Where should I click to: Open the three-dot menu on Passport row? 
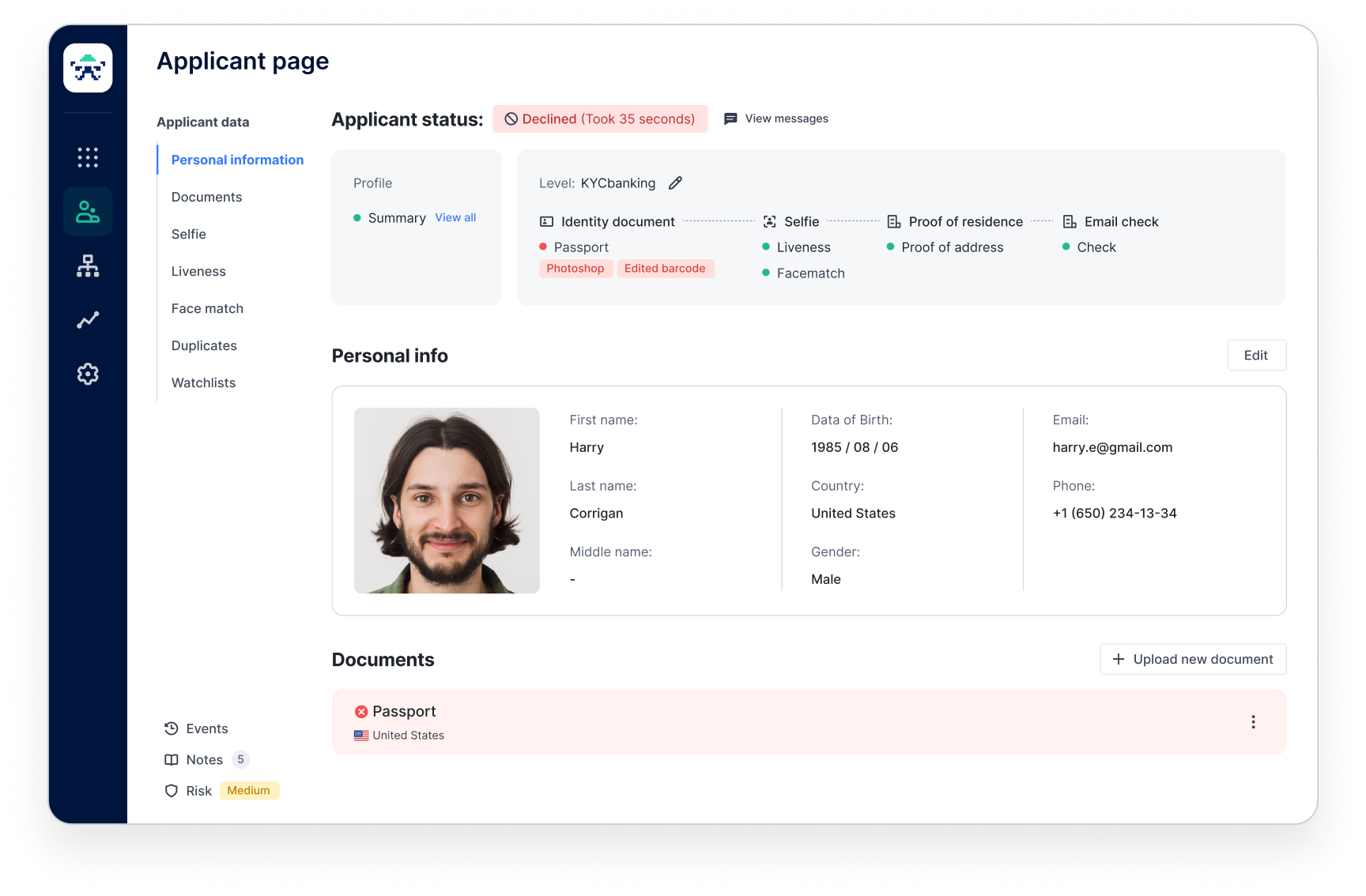[1253, 722]
